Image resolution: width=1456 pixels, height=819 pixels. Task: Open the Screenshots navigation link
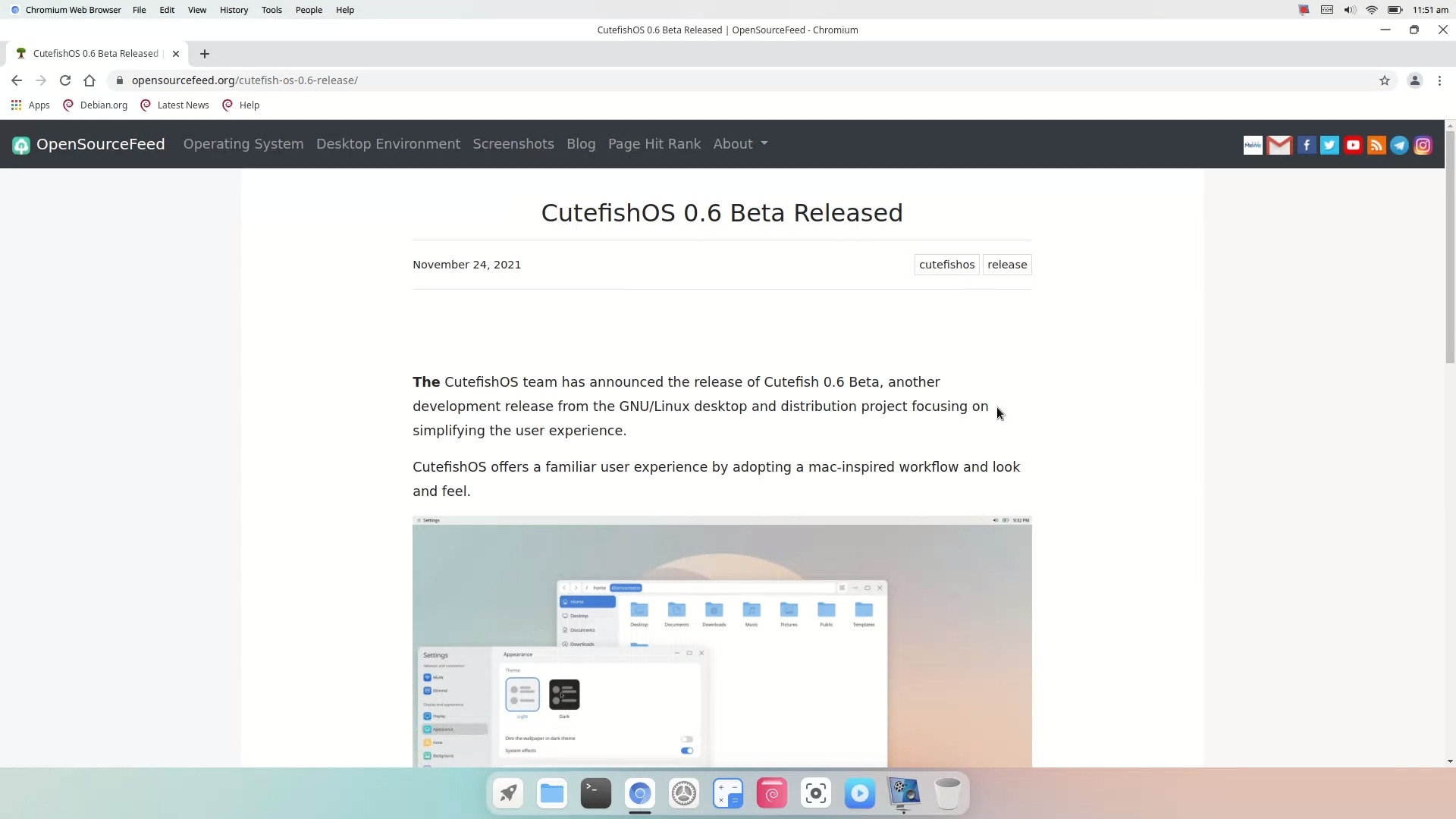(513, 144)
